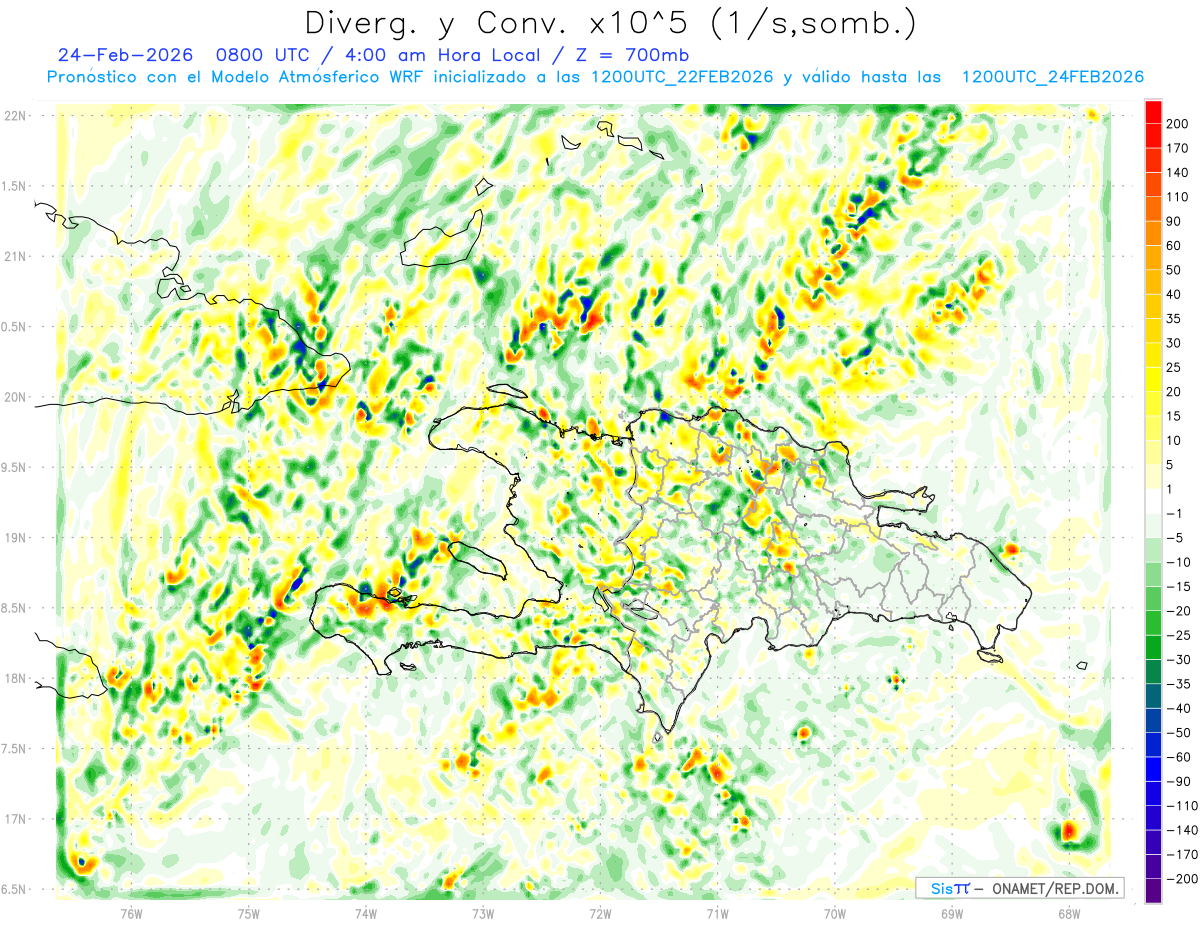
Task: Click the '-25' color scale value
Action: [x=1178, y=635]
